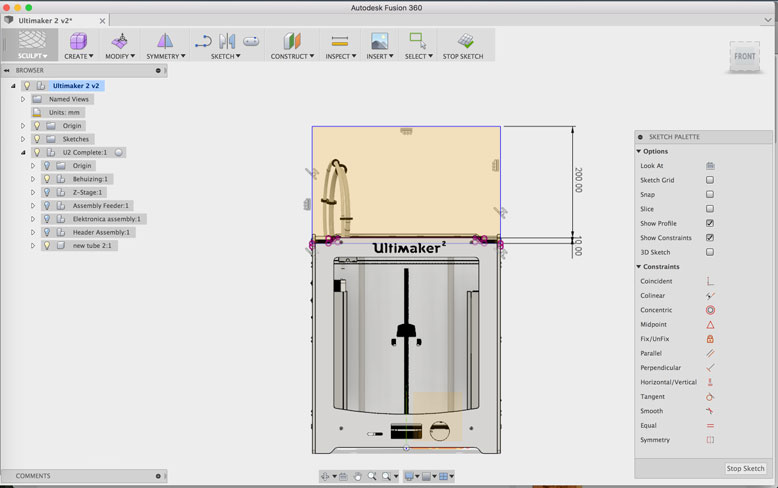Enable the Sketch Grid checkbox
The width and height of the screenshot is (778, 488).
coord(710,180)
